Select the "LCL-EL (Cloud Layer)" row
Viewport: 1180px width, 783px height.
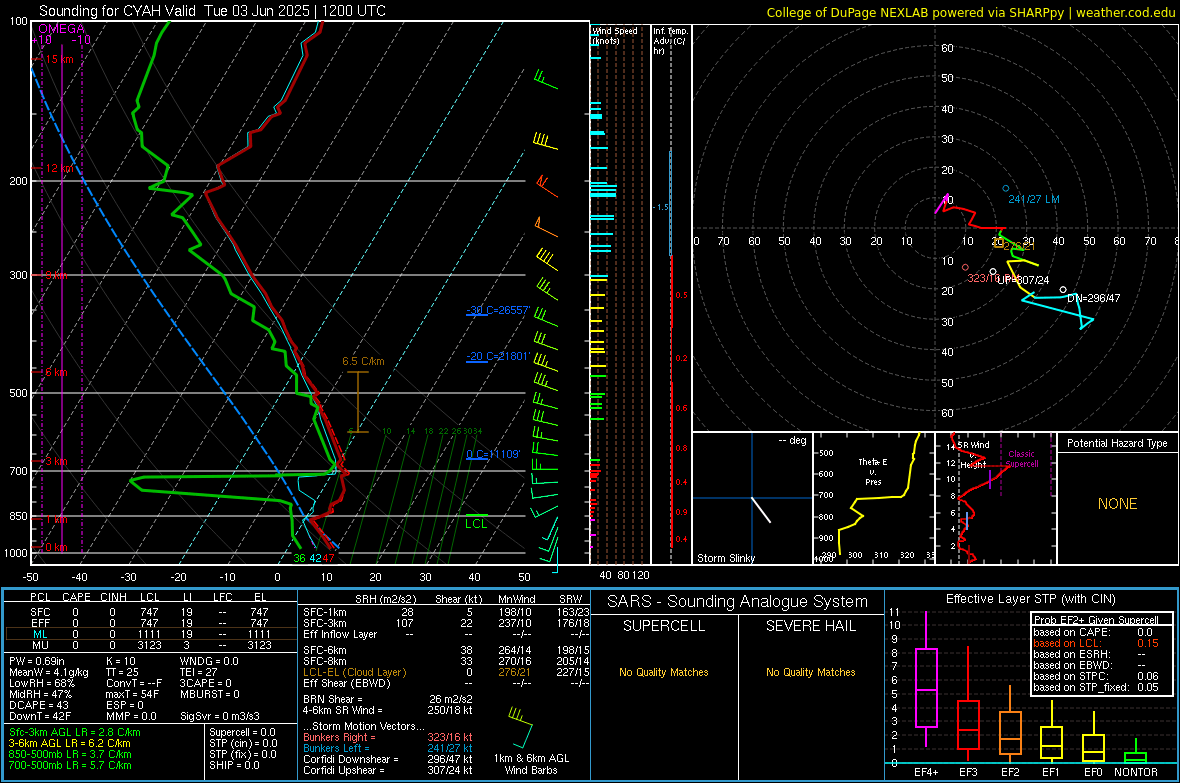[446, 672]
